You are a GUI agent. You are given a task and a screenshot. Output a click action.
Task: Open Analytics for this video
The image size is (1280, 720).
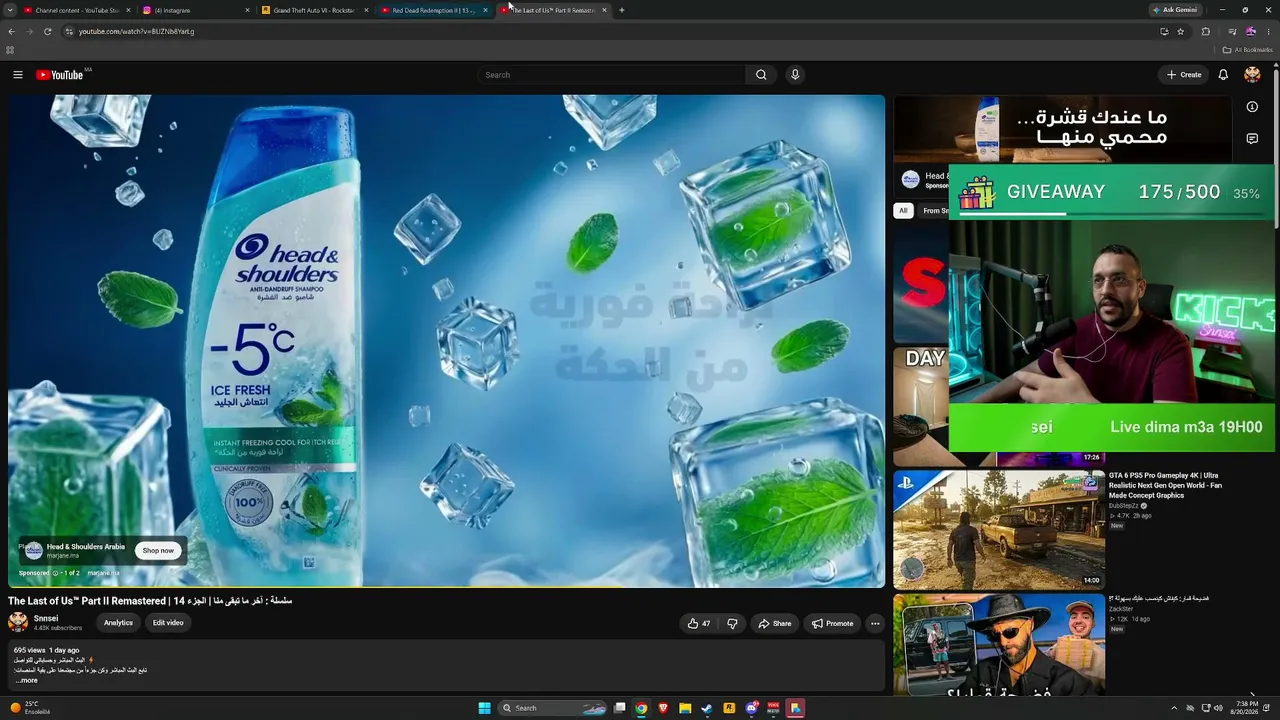[x=118, y=623]
